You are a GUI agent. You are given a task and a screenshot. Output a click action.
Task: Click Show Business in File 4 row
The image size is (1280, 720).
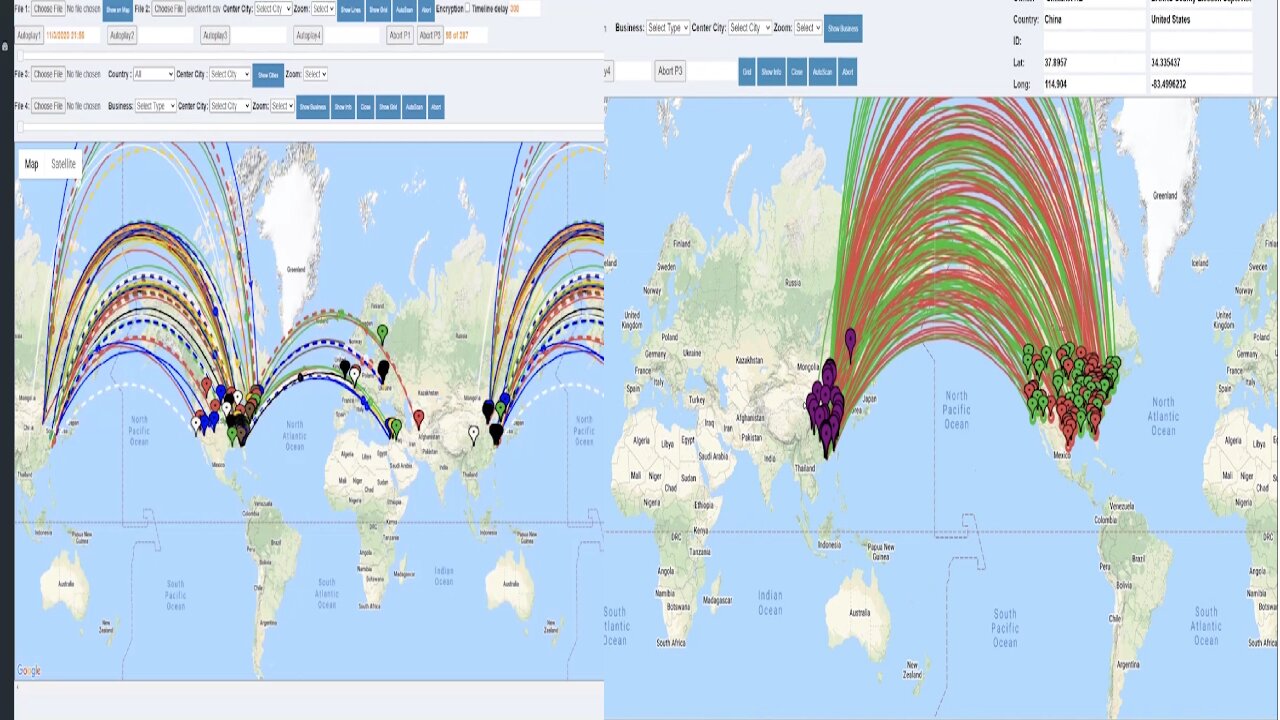tap(313, 107)
